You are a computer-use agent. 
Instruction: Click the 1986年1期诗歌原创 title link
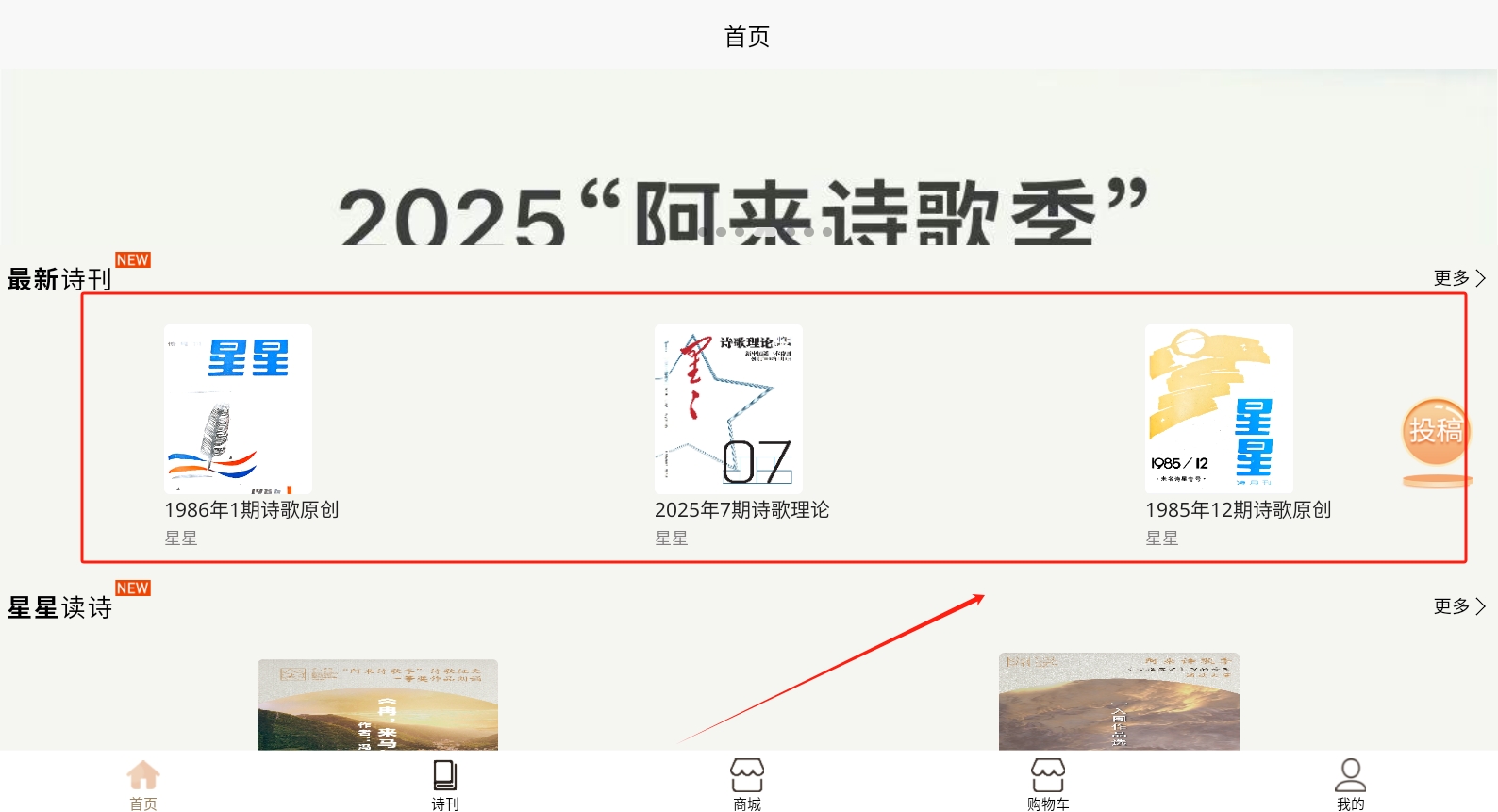(252, 509)
